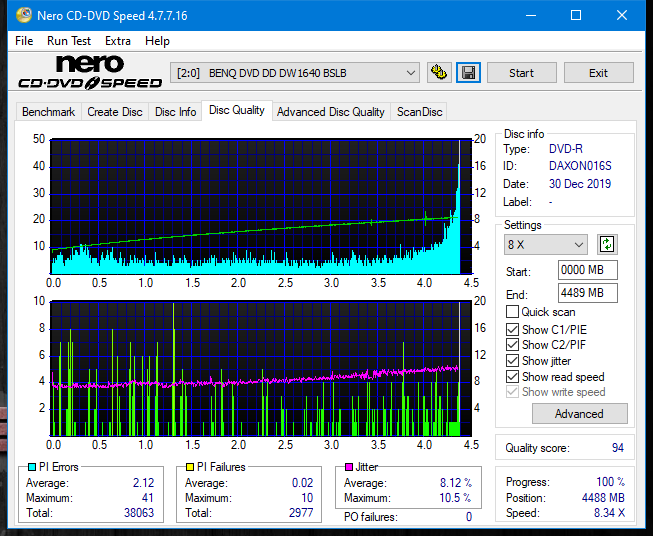
Task: Uncheck Show C2/PIF option
Action: point(512,345)
